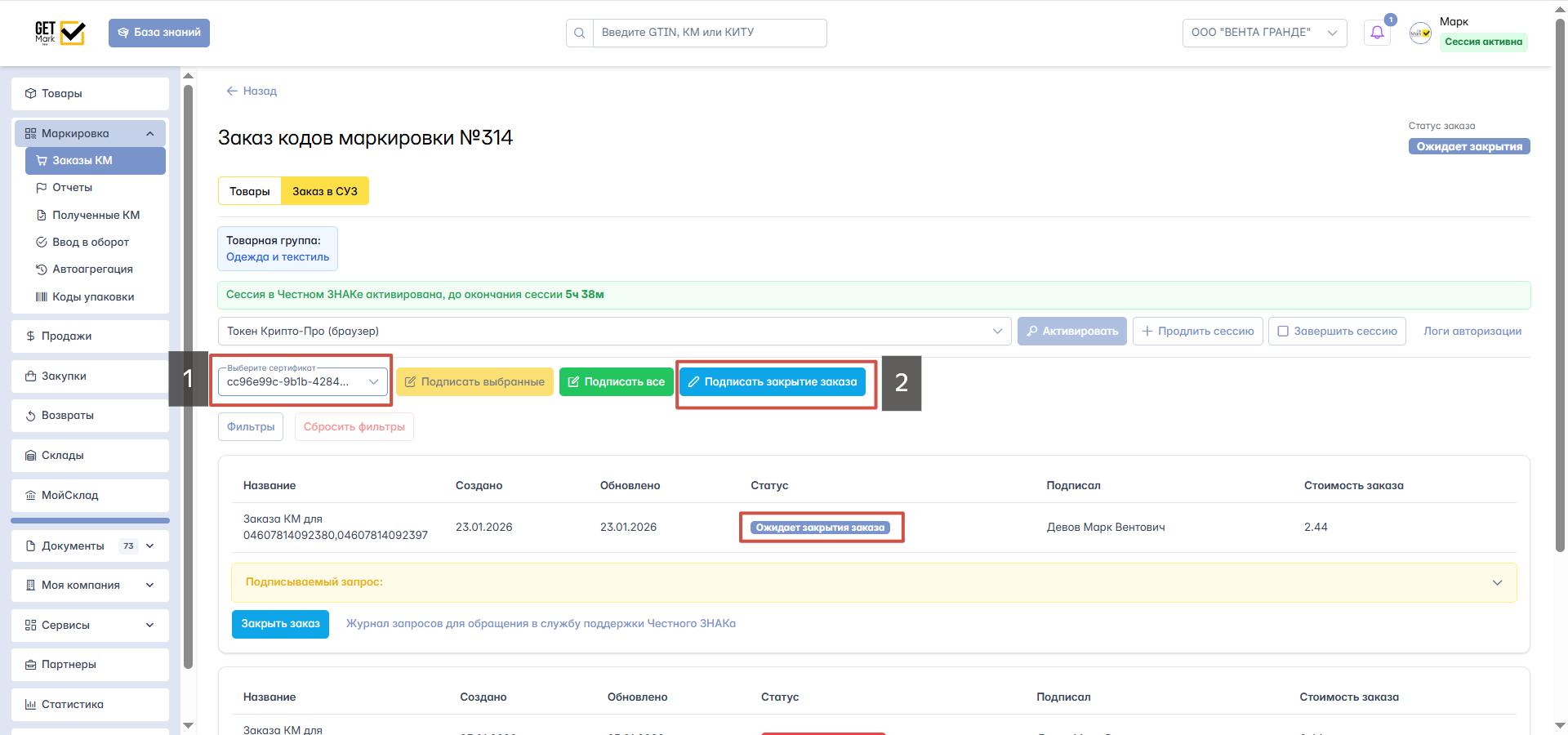This screenshot has height=735, width=1568.
Task: Click the Закрыть заказ button
Action: 280,624
